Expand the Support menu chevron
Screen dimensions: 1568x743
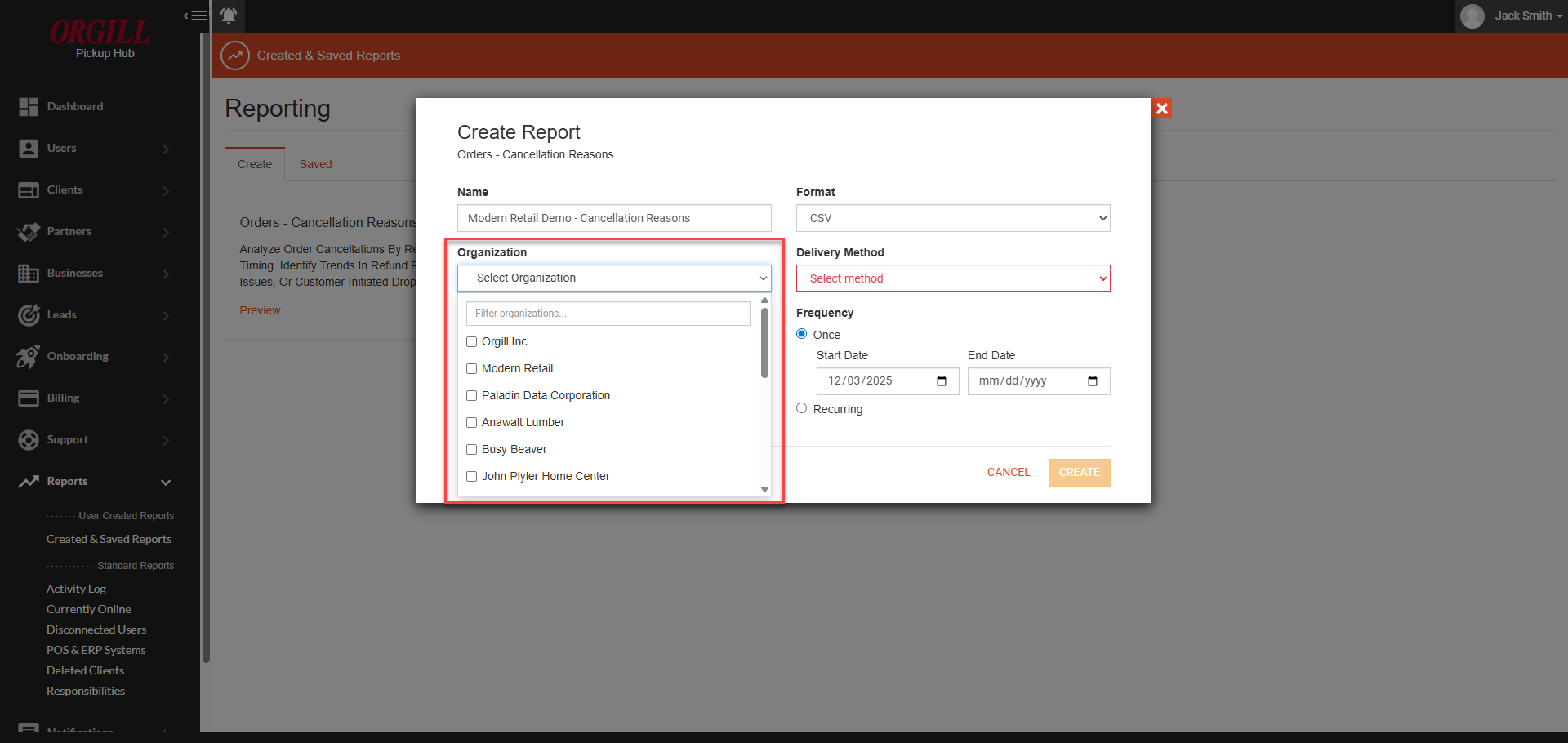click(x=166, y=441)
